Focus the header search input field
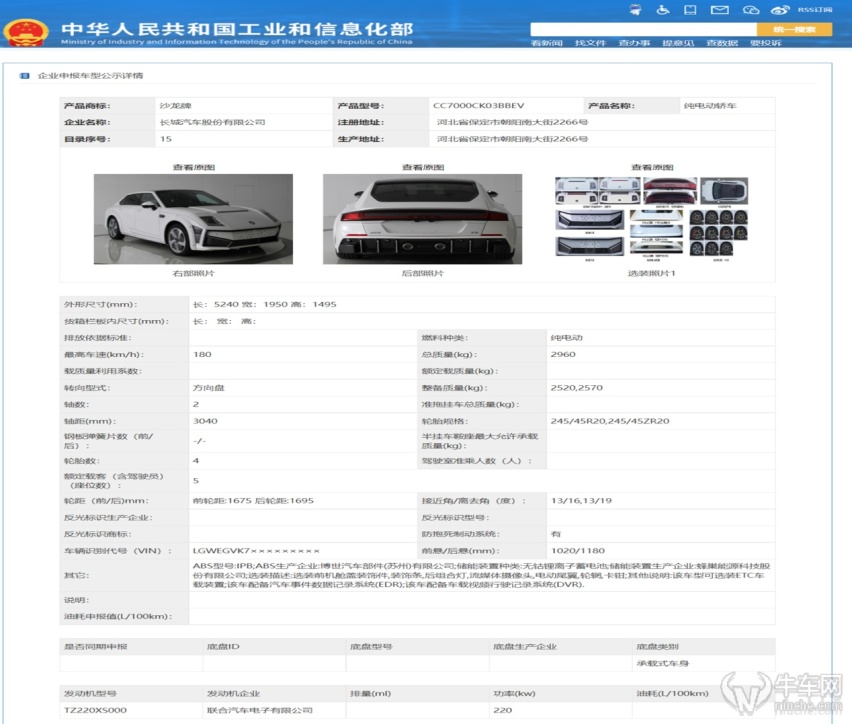852x724 pixels. pyautogui.click(x=643, y=29)
